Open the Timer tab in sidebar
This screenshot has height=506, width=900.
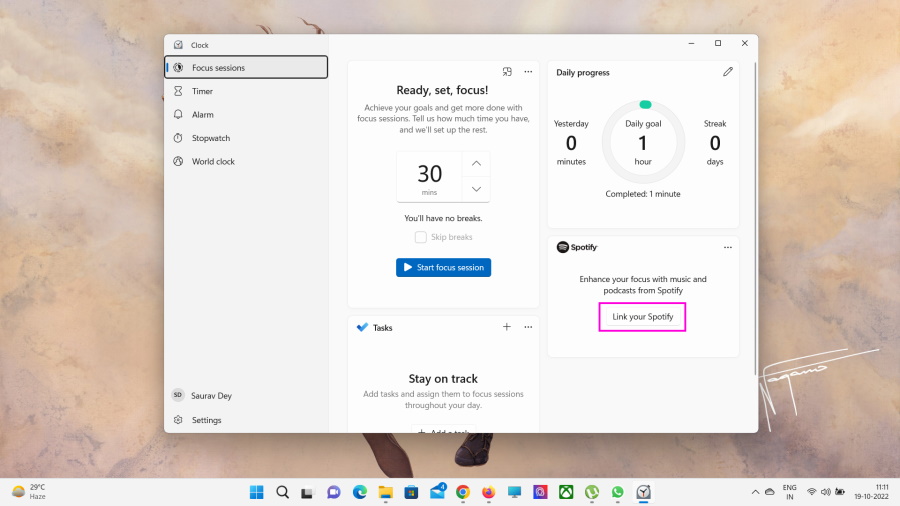(202, 91)
